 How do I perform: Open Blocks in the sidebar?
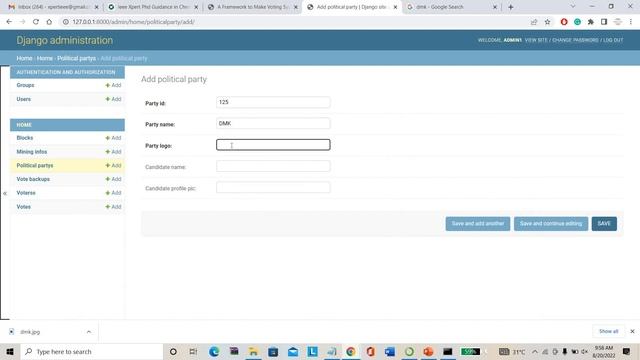click(25, 138)
